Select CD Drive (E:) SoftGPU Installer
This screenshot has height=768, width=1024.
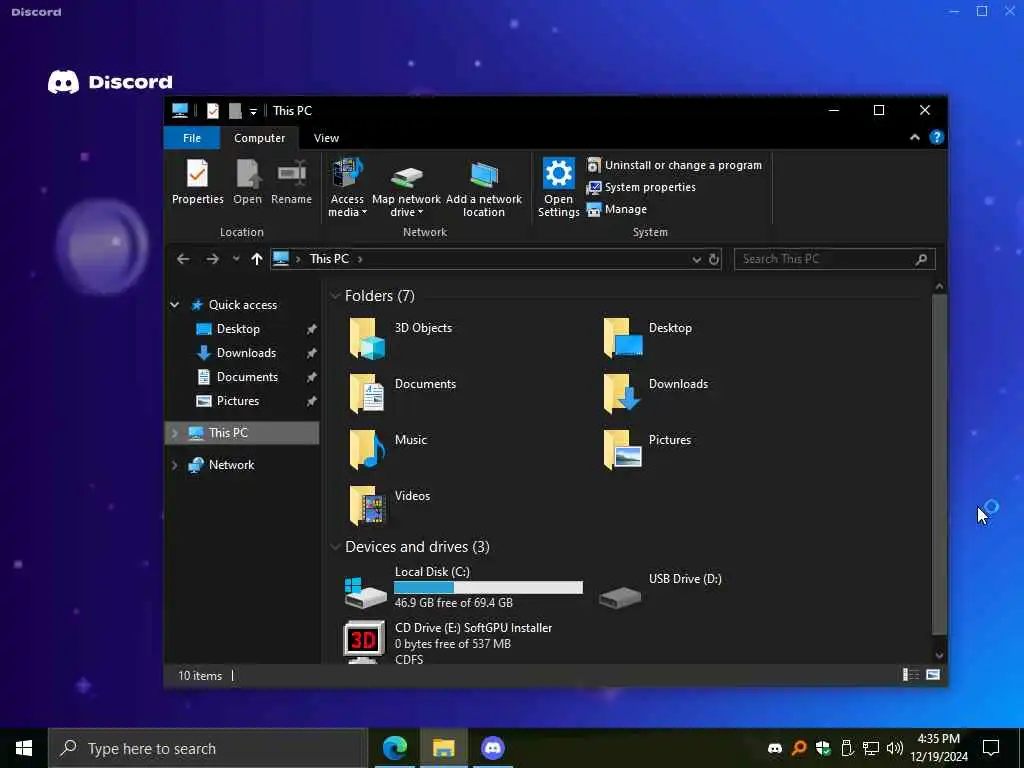448,643
